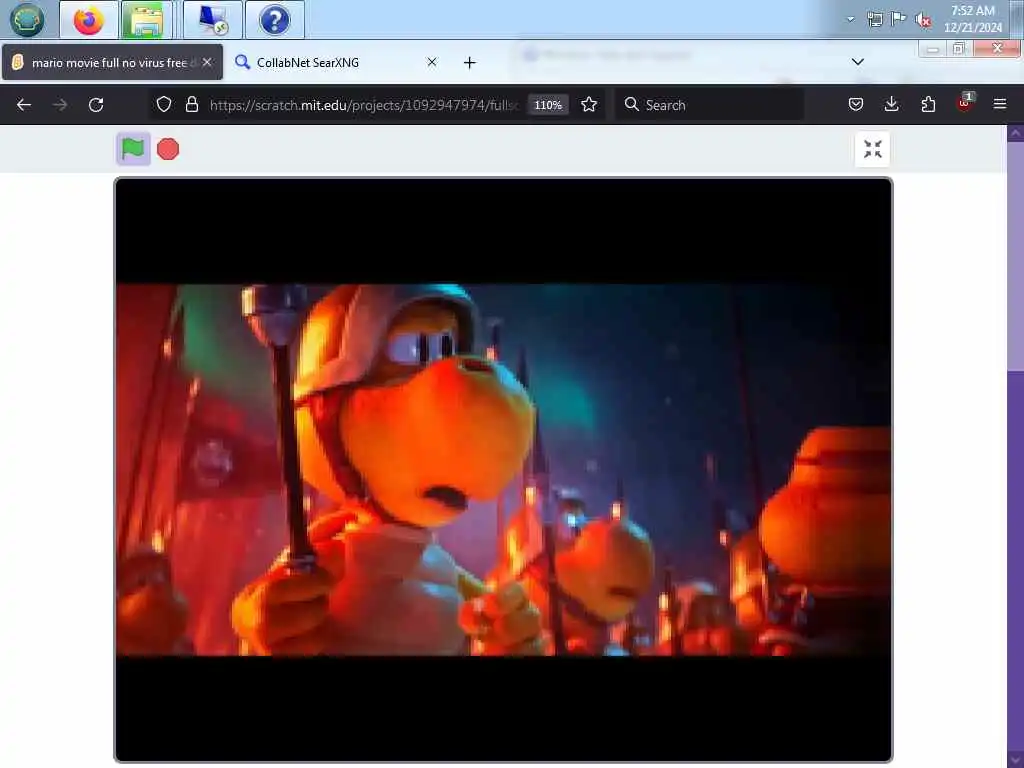1024x768 pixels.
Task: Close the mario movie tab
Action: tap(207, 62)
